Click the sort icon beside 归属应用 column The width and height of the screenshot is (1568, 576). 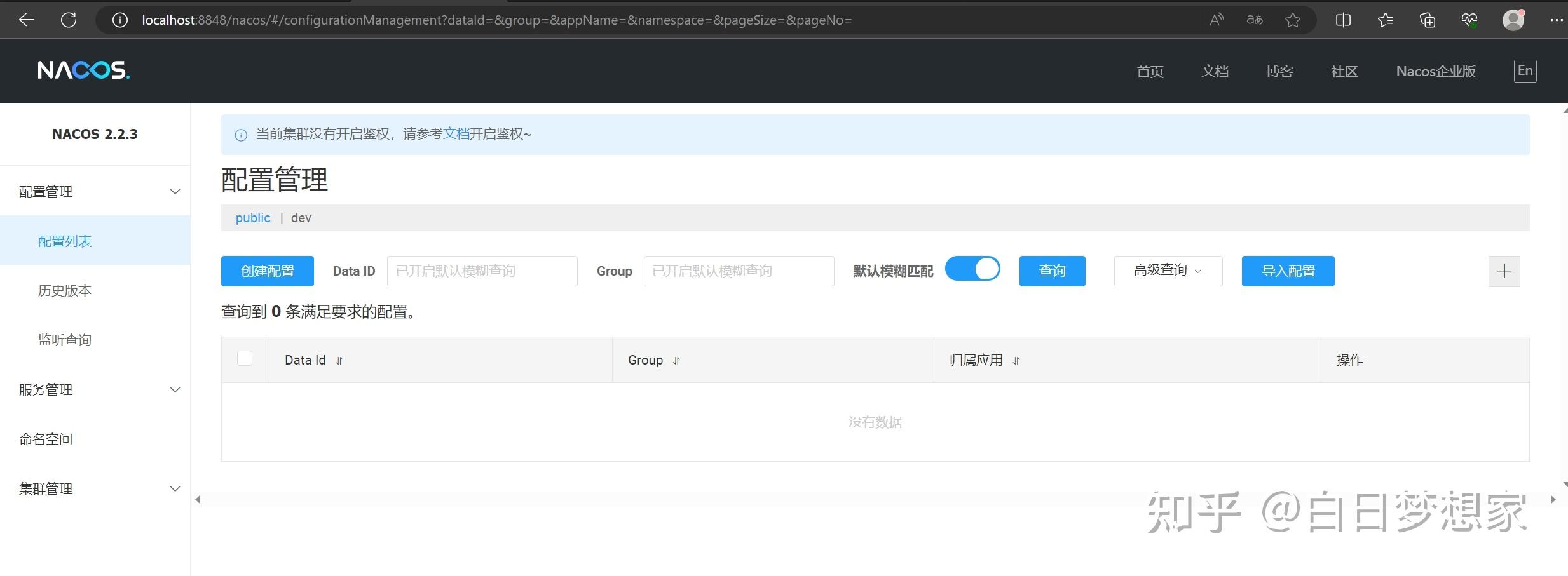tap(1015, 360)
